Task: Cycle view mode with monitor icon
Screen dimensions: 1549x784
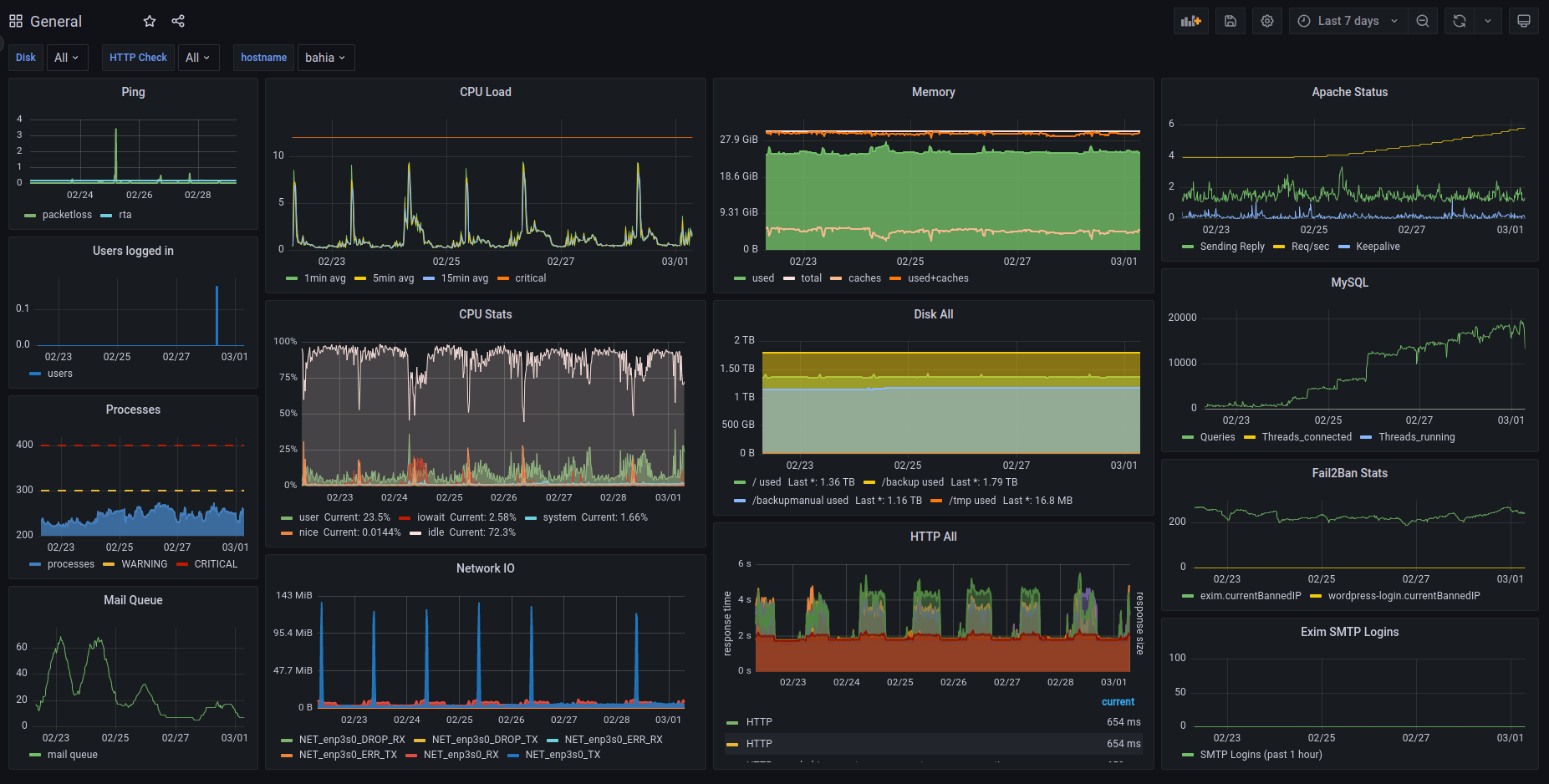Action: pyautogui.click(x=1524, y=21)
